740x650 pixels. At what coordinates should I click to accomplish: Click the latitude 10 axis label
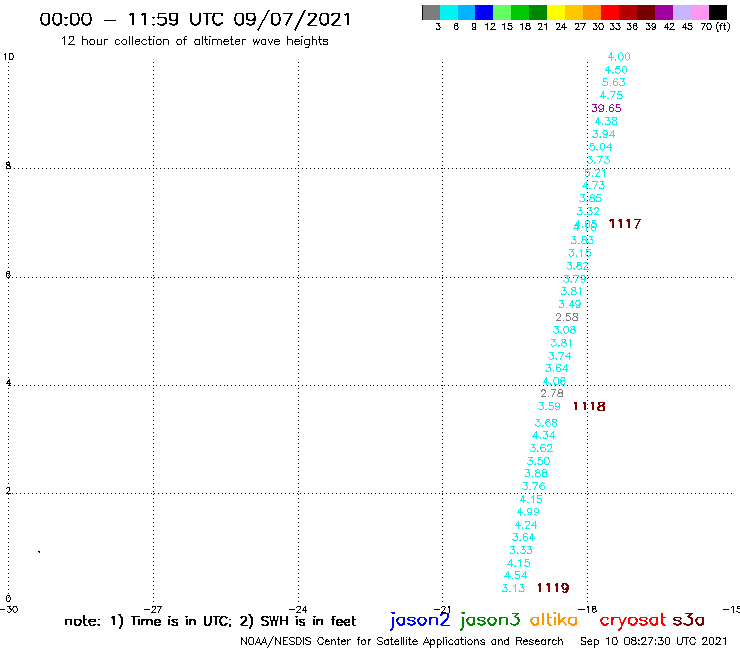tap(8, 57)
